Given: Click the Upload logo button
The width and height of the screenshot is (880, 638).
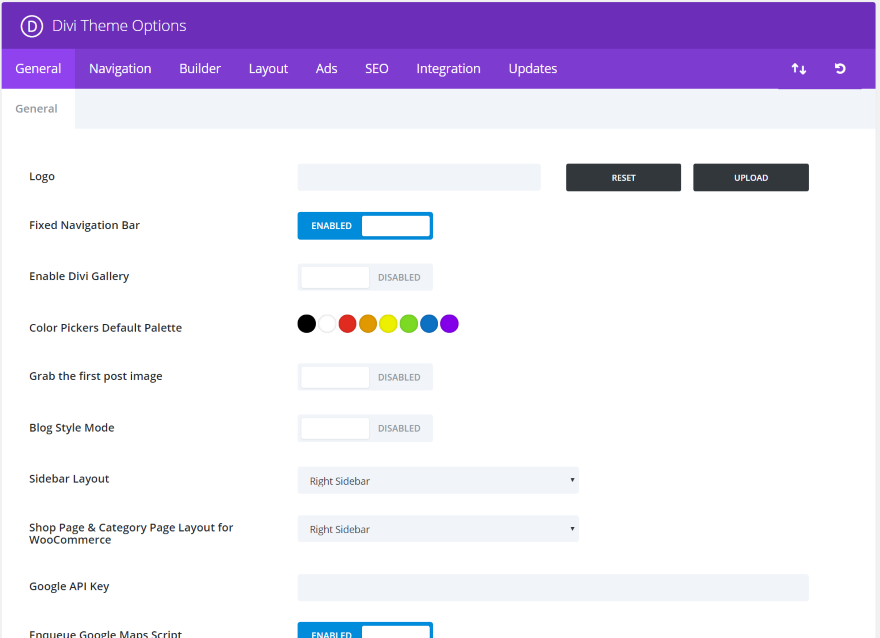Looking at the screenshot, I should (750, 178).
